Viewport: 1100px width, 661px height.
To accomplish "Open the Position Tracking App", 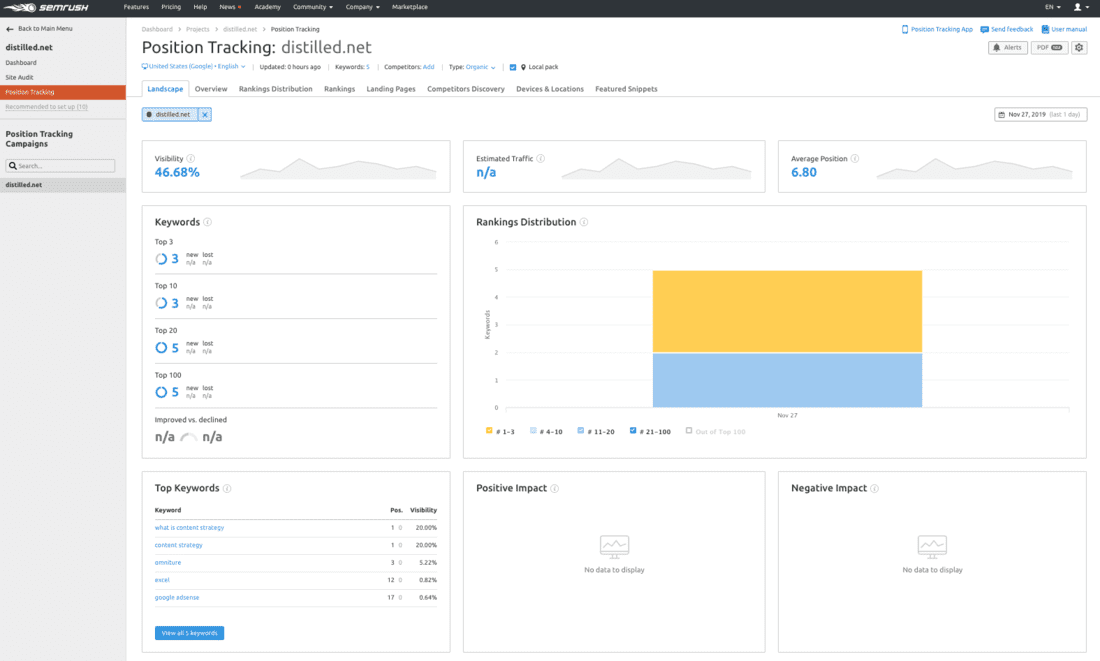I will pyautogui.click(x=939, y=28).
